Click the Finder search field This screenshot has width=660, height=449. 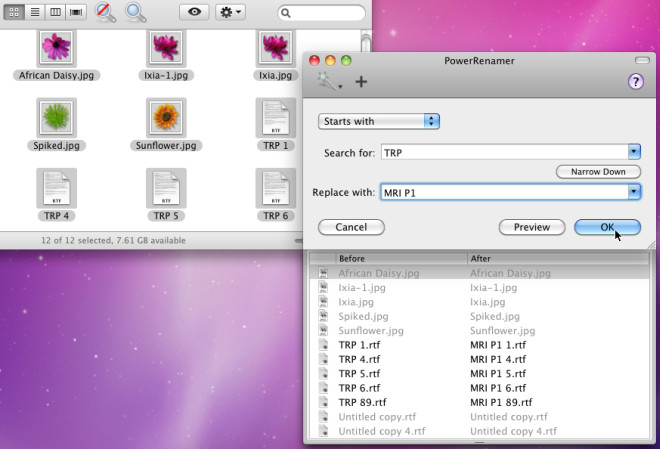(x=321, y=13)
